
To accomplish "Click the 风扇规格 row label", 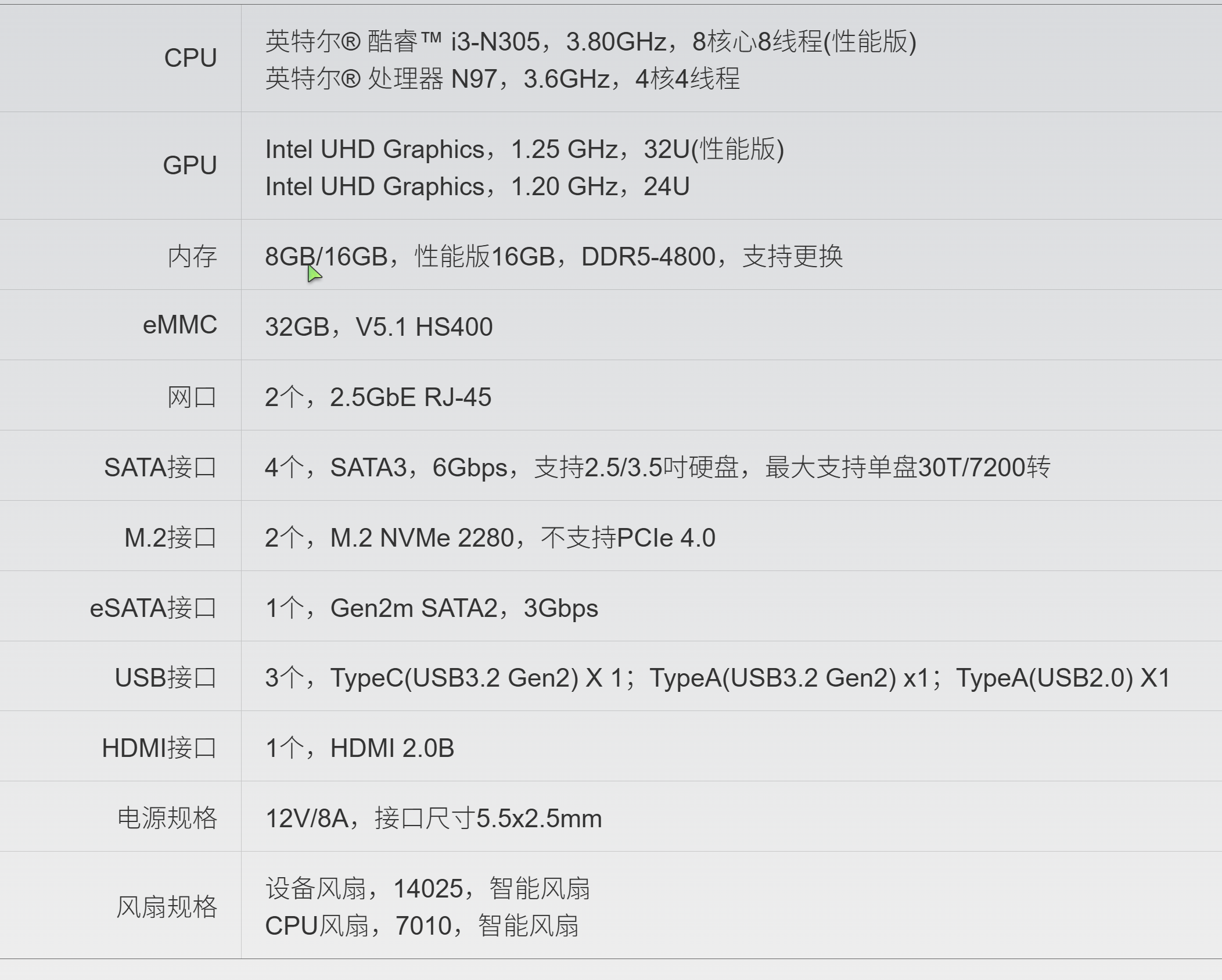I will [x=167, y=907].
